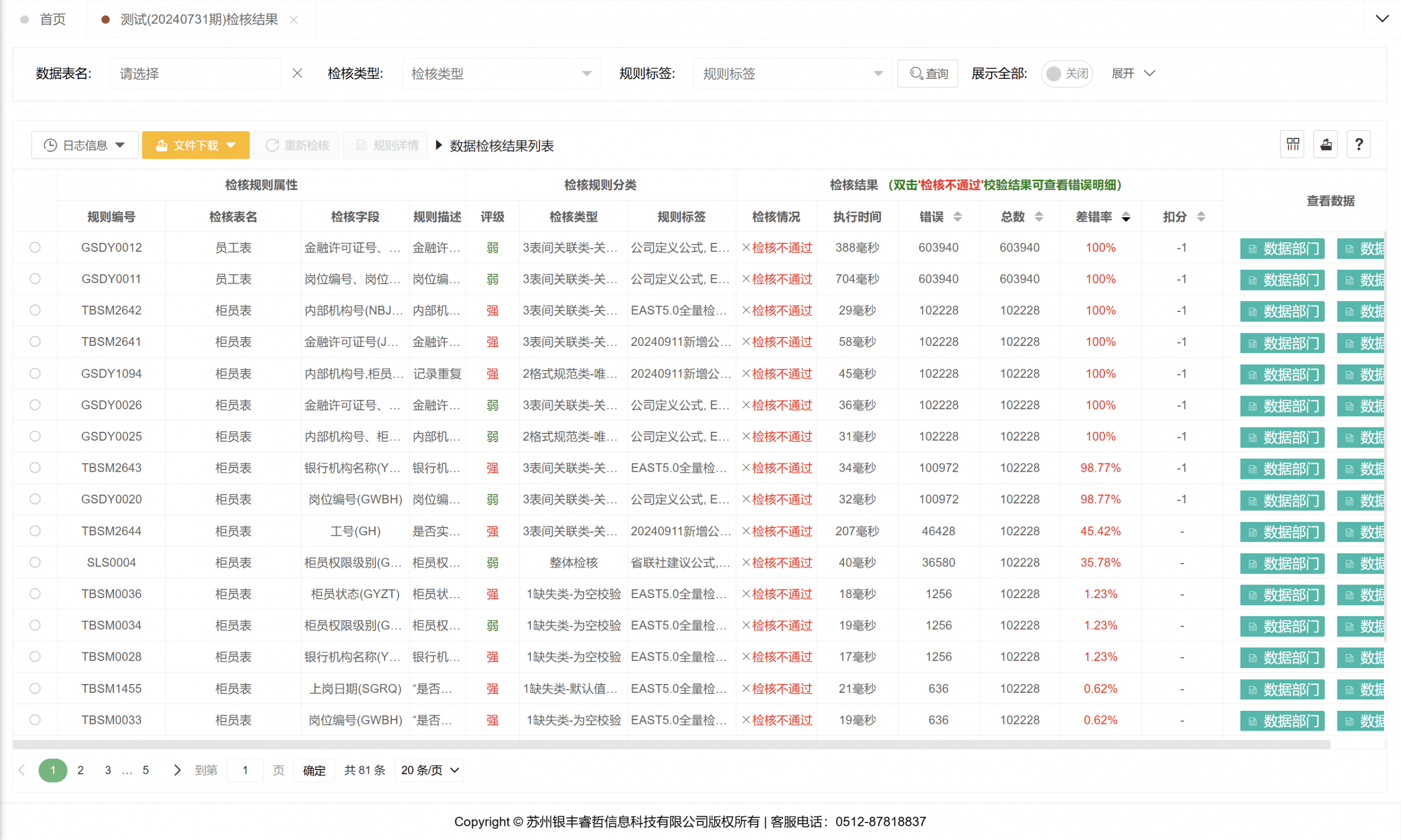
Task: Click 数据部门 button for row TBSM2642
Action: pos(1282,311)
